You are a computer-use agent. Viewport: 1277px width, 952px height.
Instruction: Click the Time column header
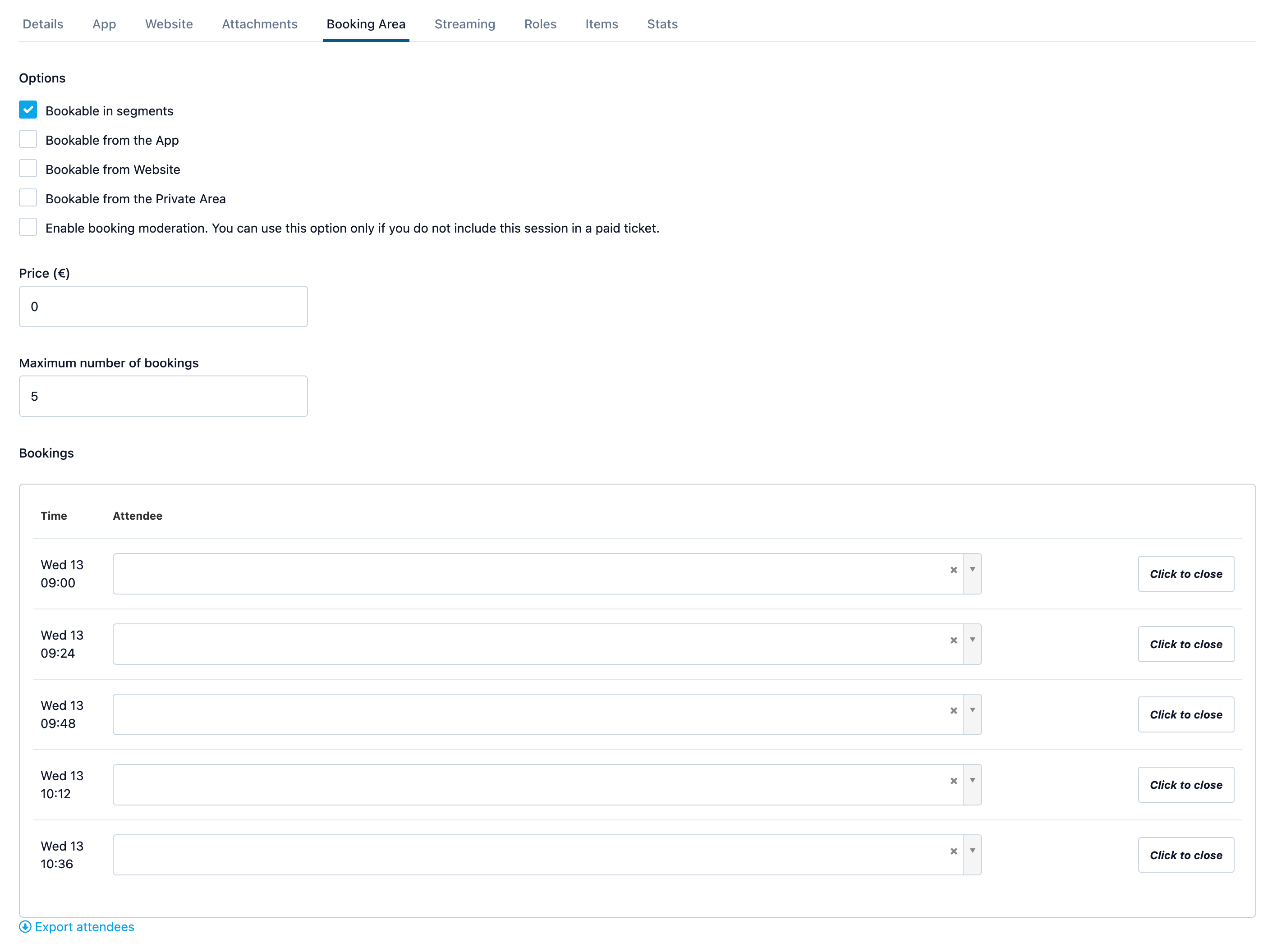pos(54,516)
